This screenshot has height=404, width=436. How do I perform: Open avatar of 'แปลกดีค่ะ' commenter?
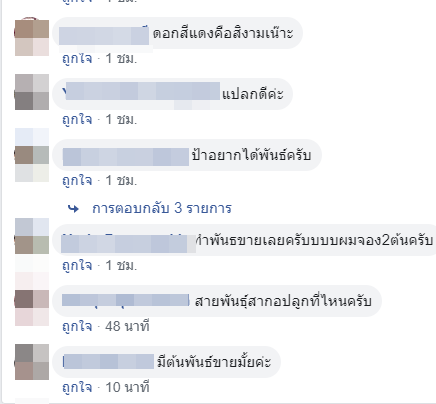tap(32, 94)
